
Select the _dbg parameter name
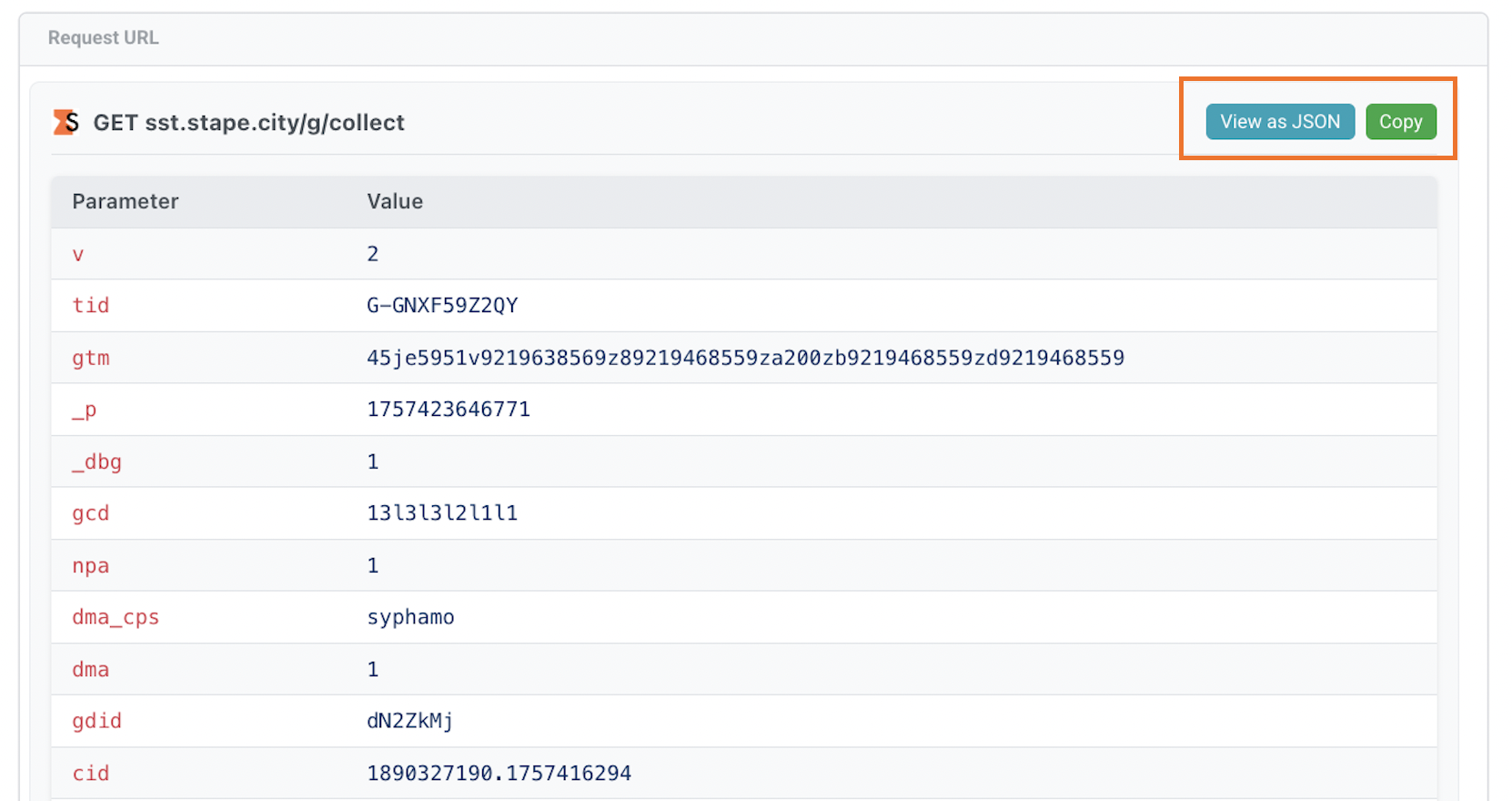tap(97, 461)
